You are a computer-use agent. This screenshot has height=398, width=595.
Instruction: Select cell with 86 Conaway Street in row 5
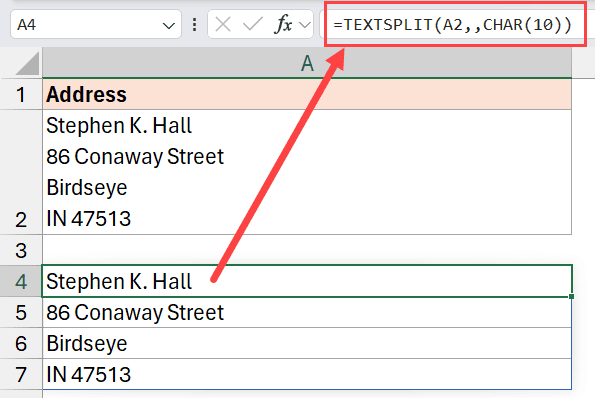pyautogui.click(x=307, y=313)
